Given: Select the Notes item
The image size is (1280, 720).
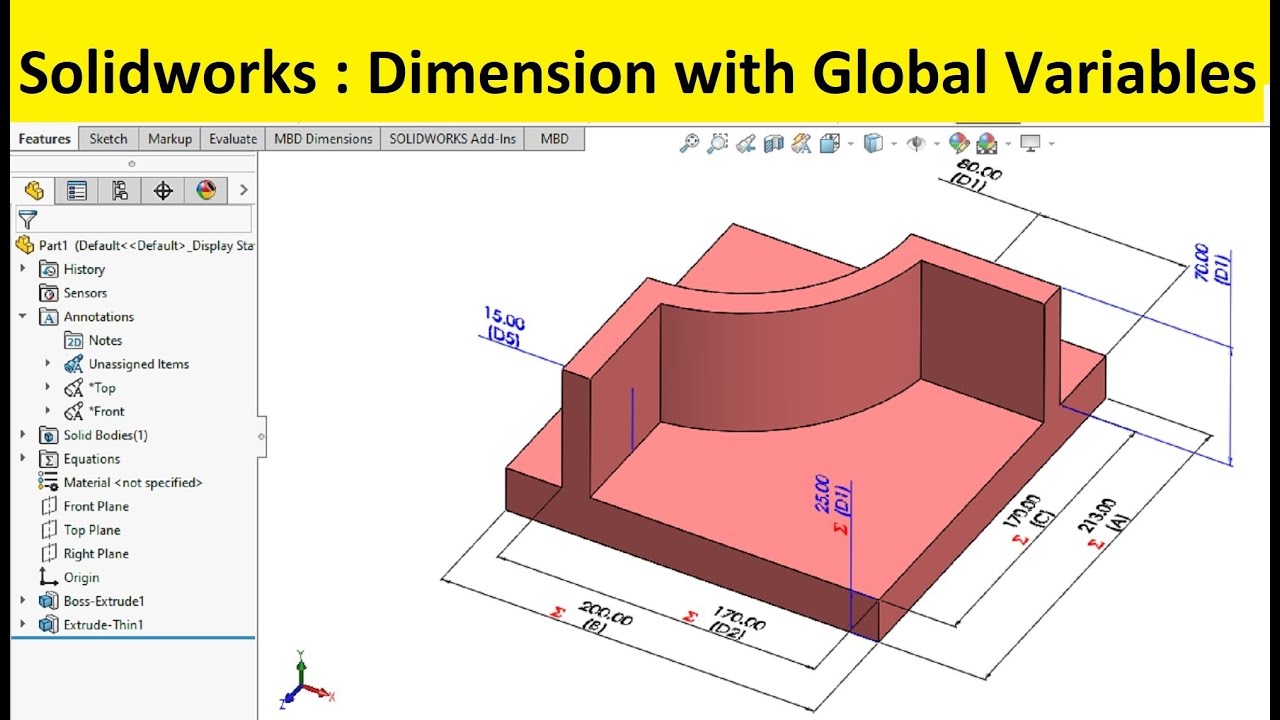Looking at the screenshot, I should 93,340.
